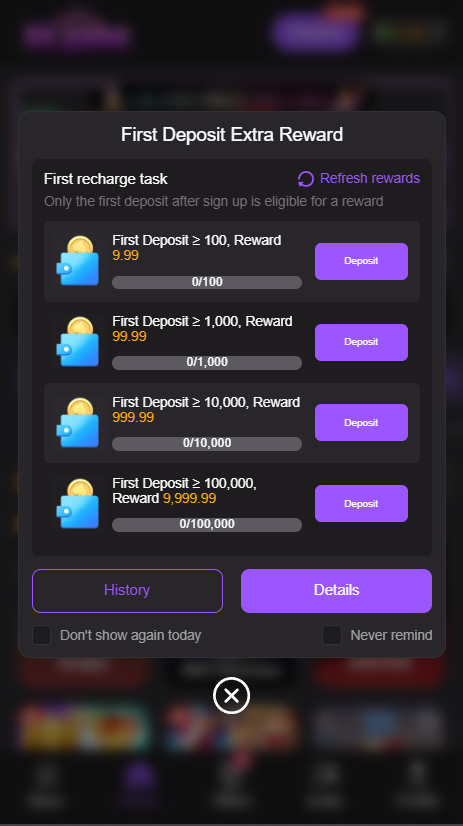Click wallet icon for 100 deposit tier
The width and height of the screenshot is (463, 826).
pos(78,261)
